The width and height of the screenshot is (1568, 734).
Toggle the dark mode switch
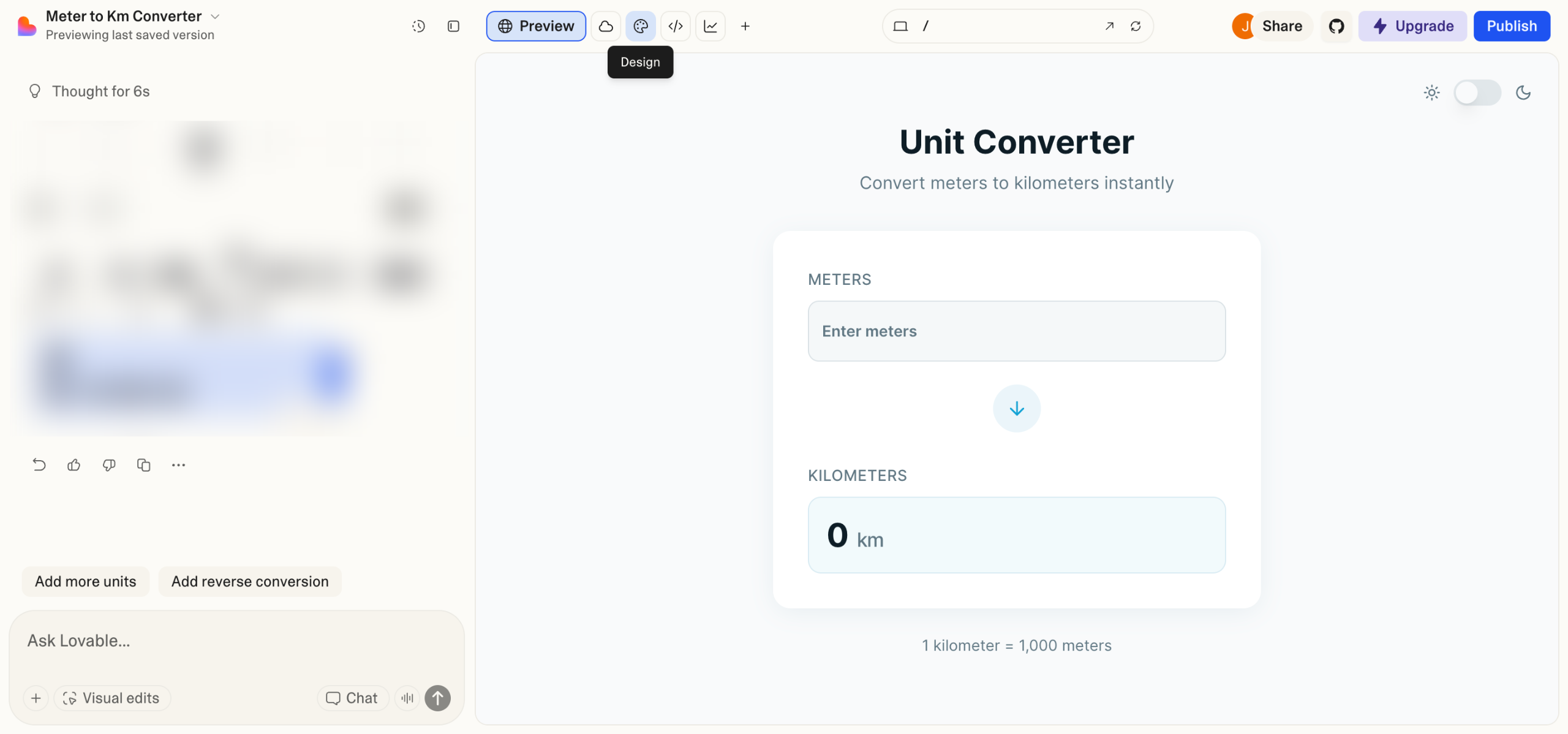pos(1477,93)
